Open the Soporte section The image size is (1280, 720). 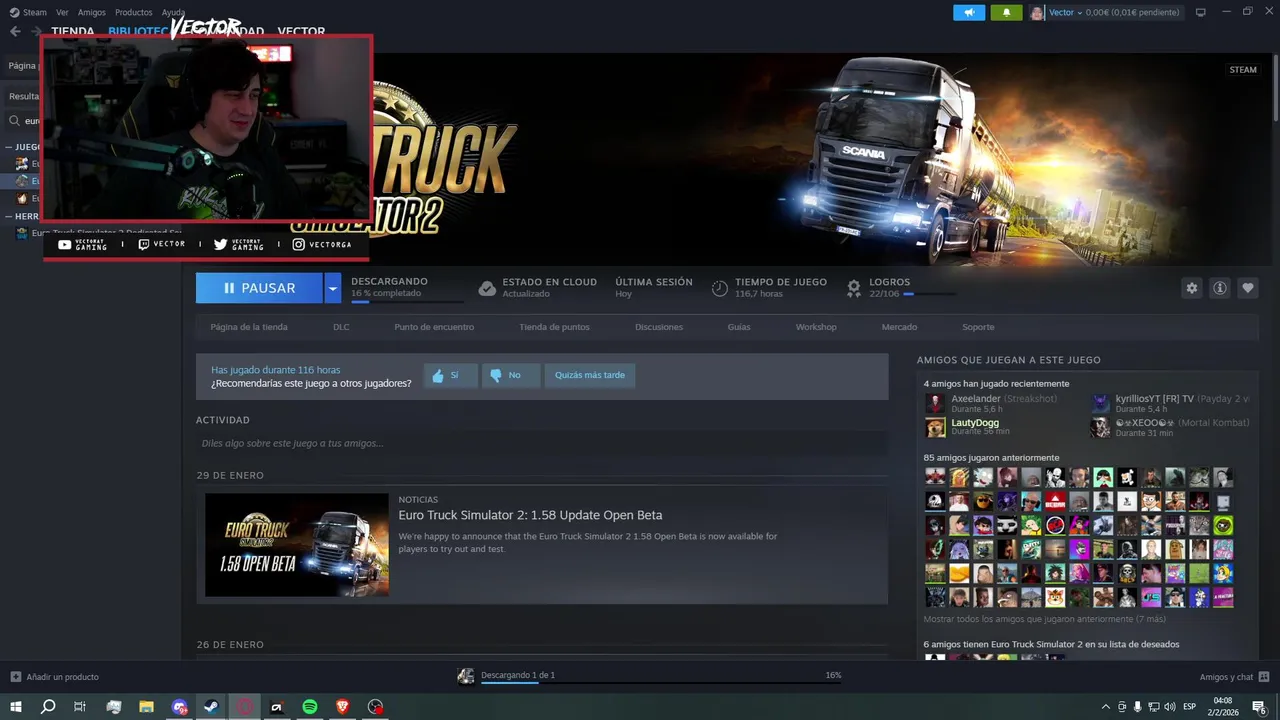978,327
